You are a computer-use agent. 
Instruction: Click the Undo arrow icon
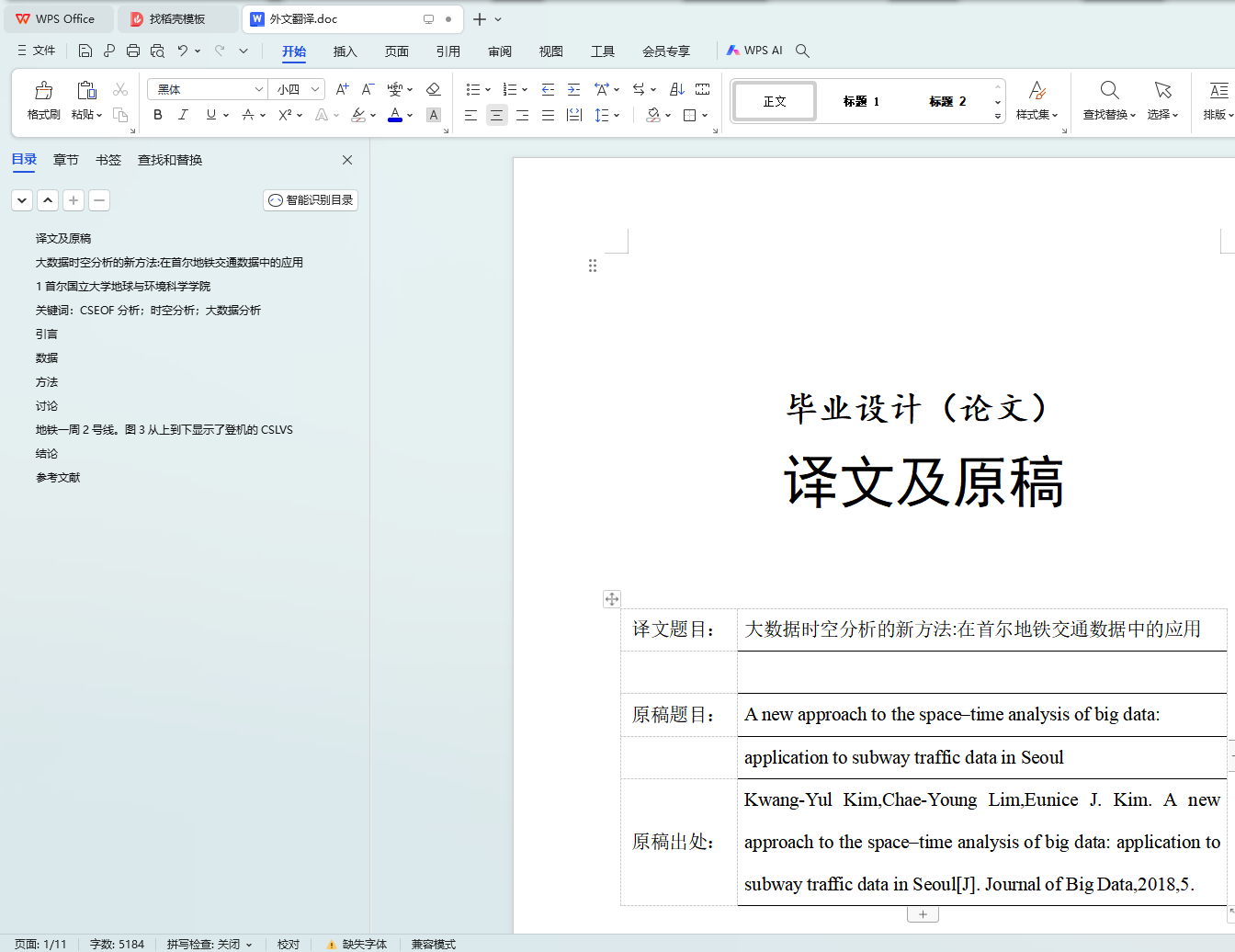click(182, 51)
